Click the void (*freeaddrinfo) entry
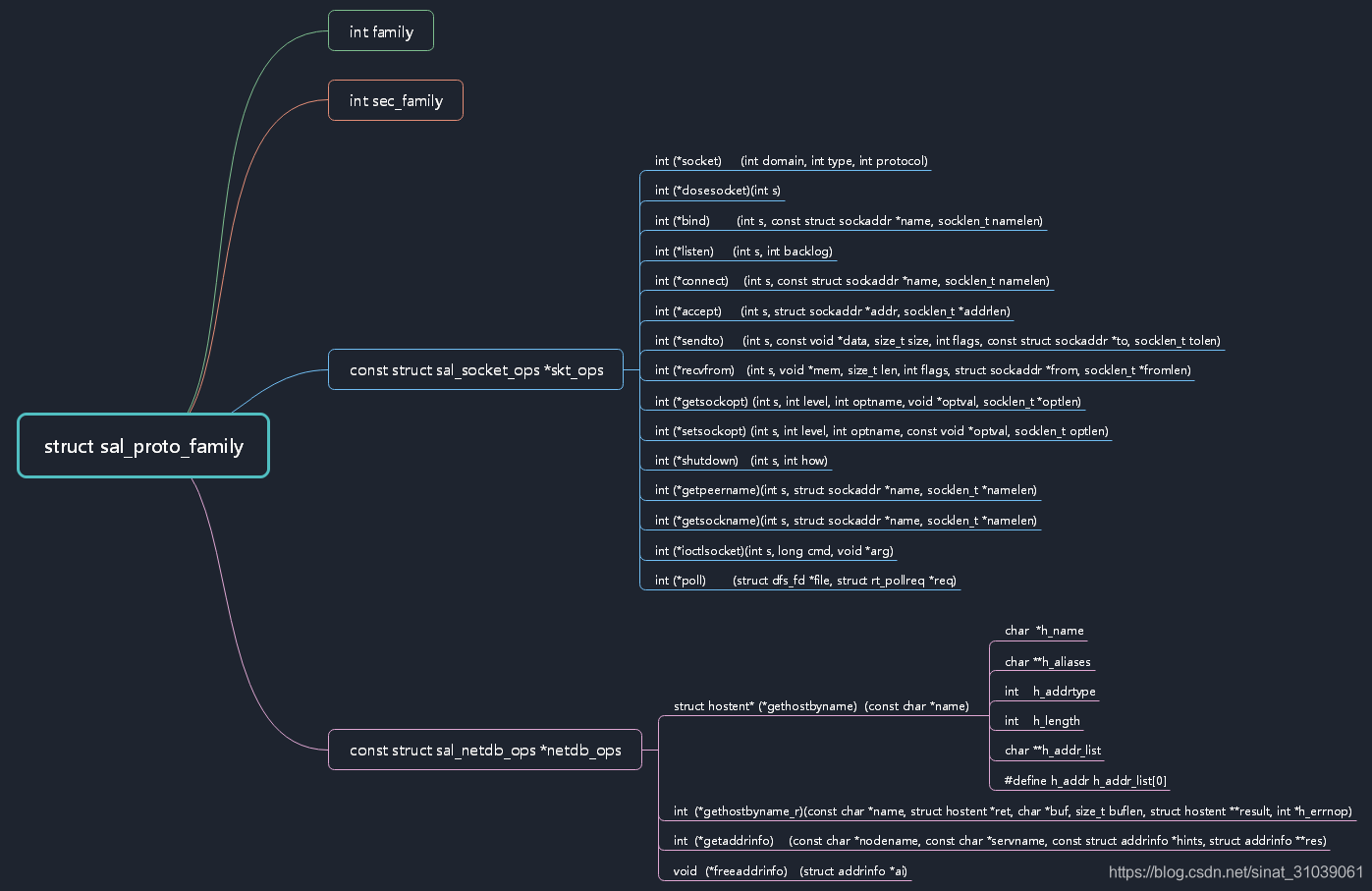Viewport: 1372px width, 891px height. [791, 871]
